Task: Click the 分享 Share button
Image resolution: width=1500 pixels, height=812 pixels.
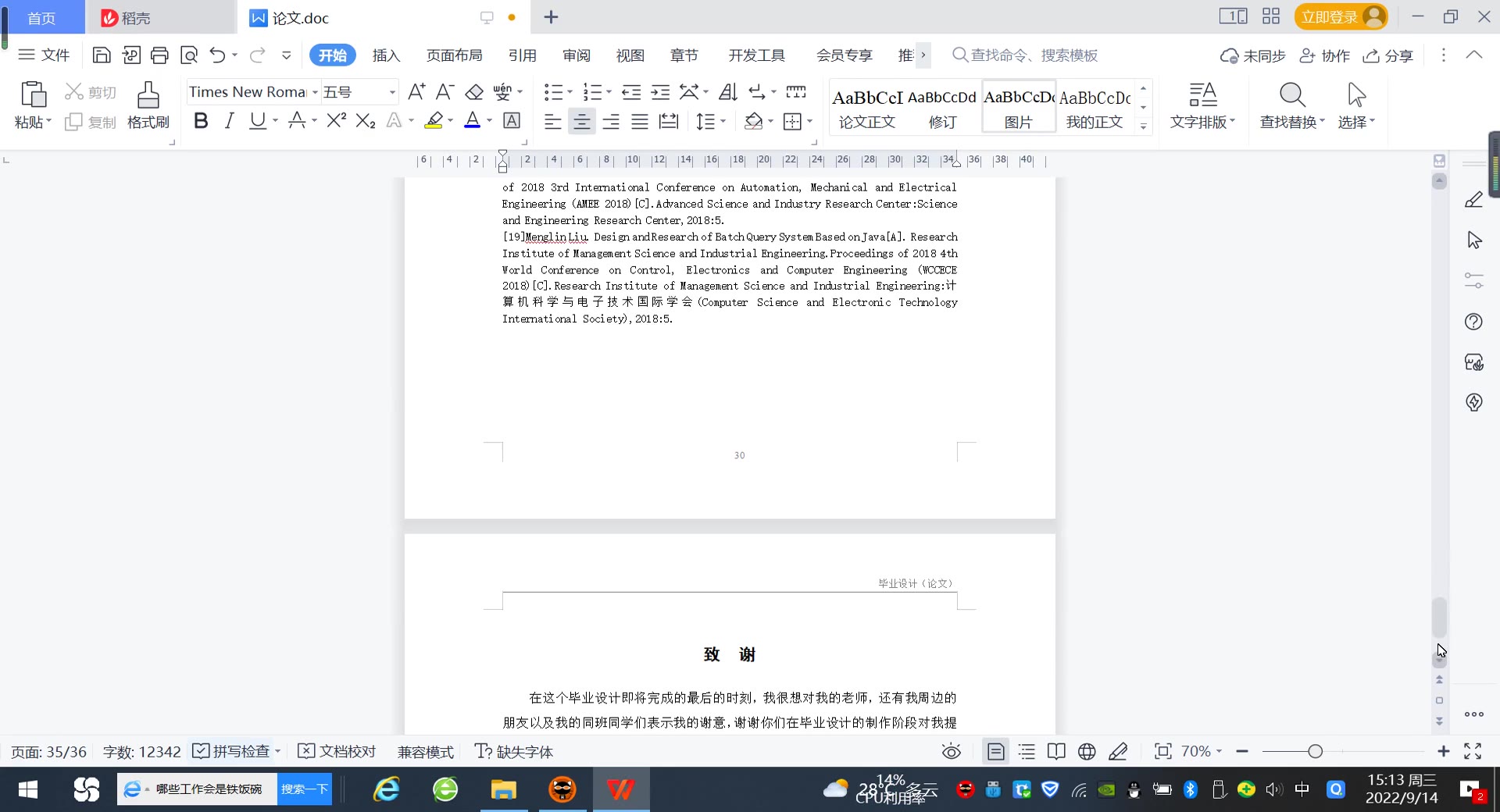Action: point(1388,55)
